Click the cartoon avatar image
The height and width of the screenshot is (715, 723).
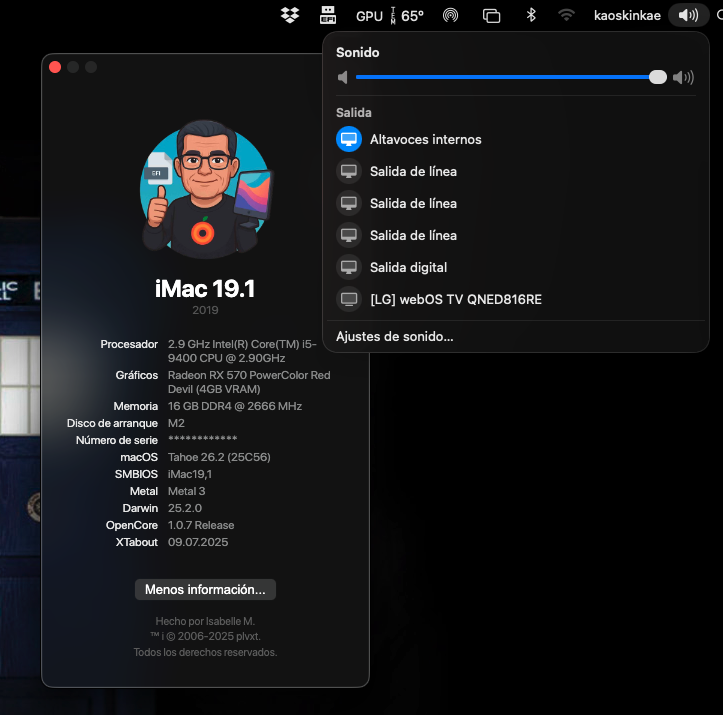[206, 189]
